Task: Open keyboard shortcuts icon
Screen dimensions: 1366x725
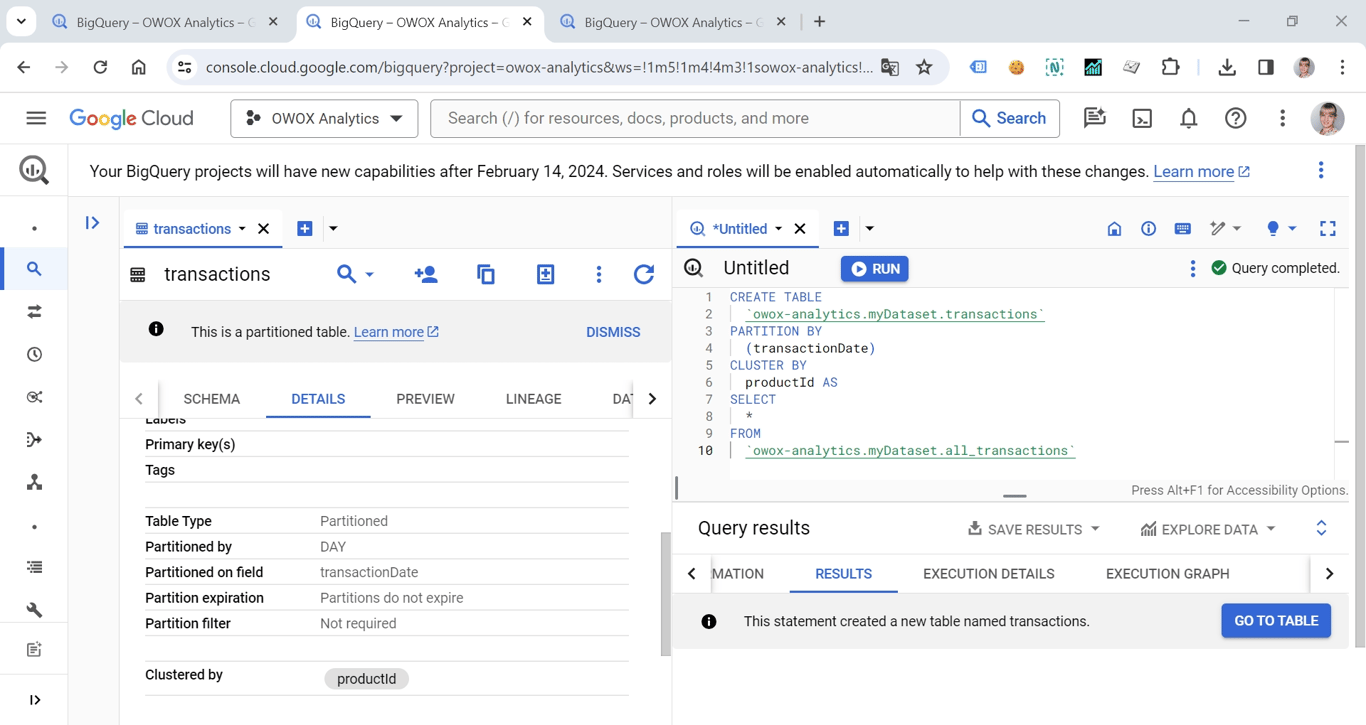Action: pyautogui.click(x=1182, y=229)
